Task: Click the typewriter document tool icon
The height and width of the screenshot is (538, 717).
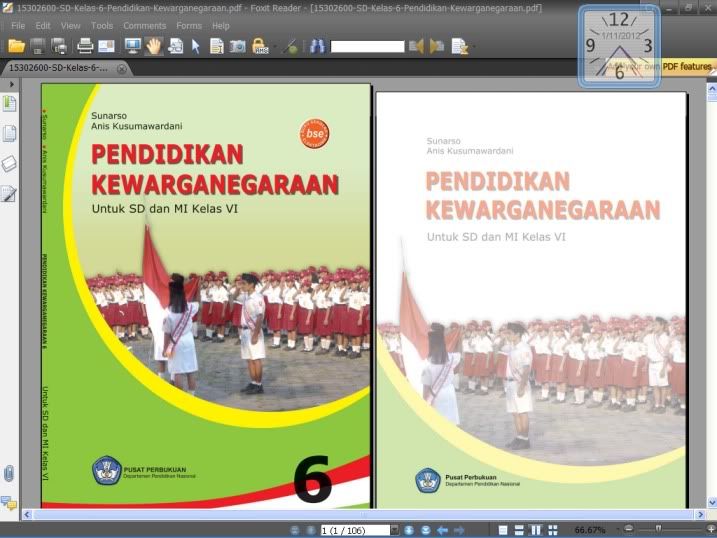Action: (x=216, y=46)
